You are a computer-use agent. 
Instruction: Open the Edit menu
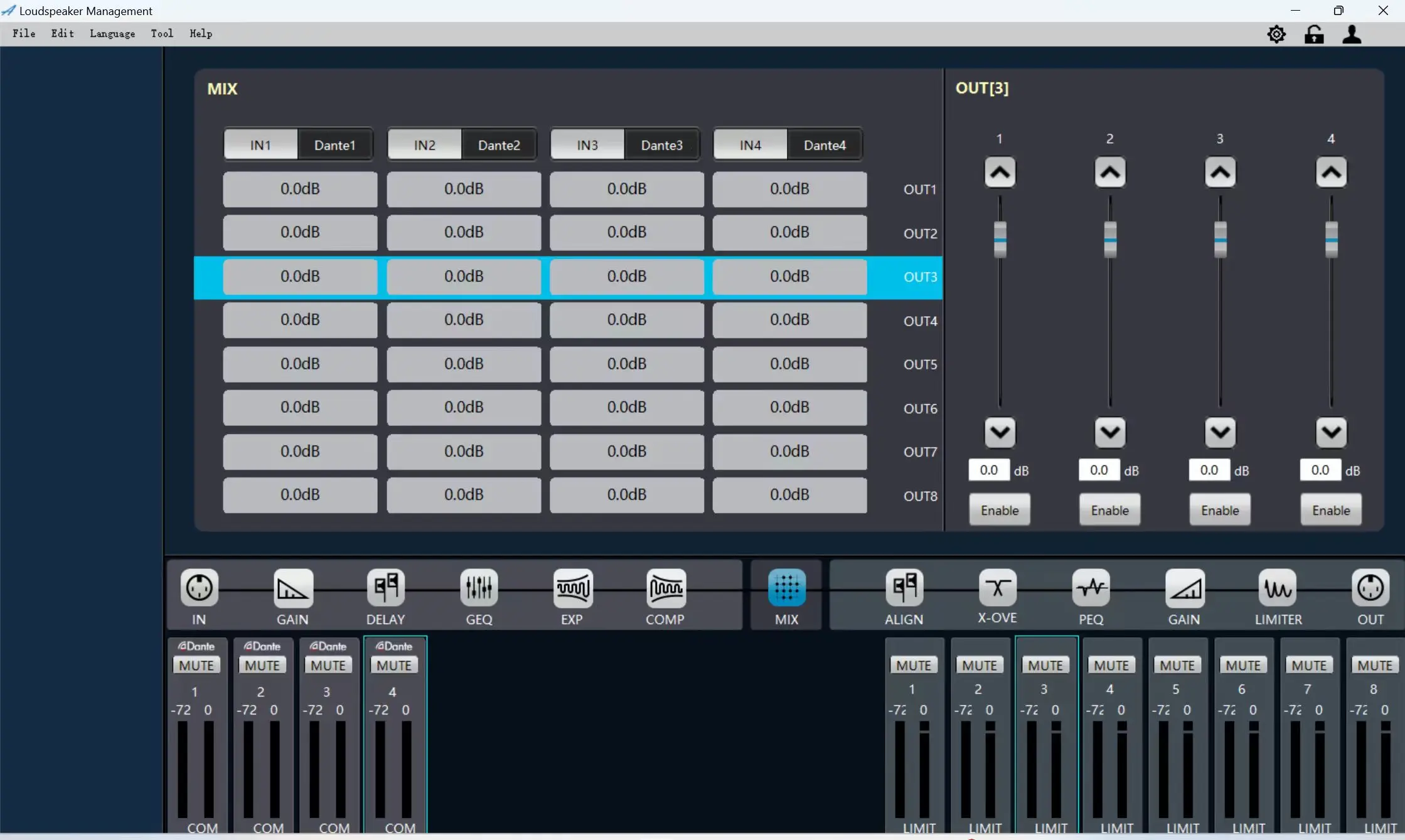coord(63,34)
